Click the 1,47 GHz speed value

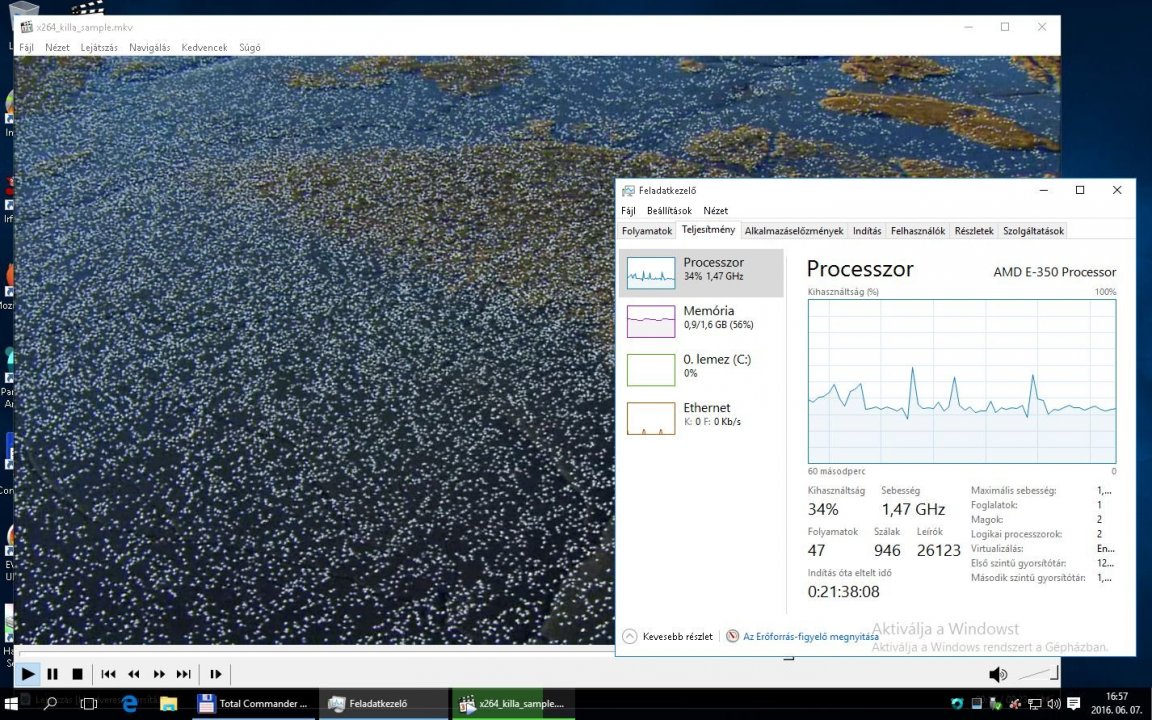tap(913, 509)
